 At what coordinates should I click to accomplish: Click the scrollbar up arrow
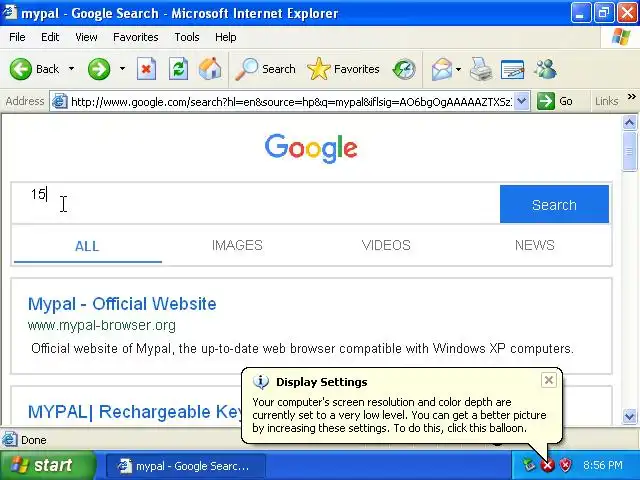629,122
